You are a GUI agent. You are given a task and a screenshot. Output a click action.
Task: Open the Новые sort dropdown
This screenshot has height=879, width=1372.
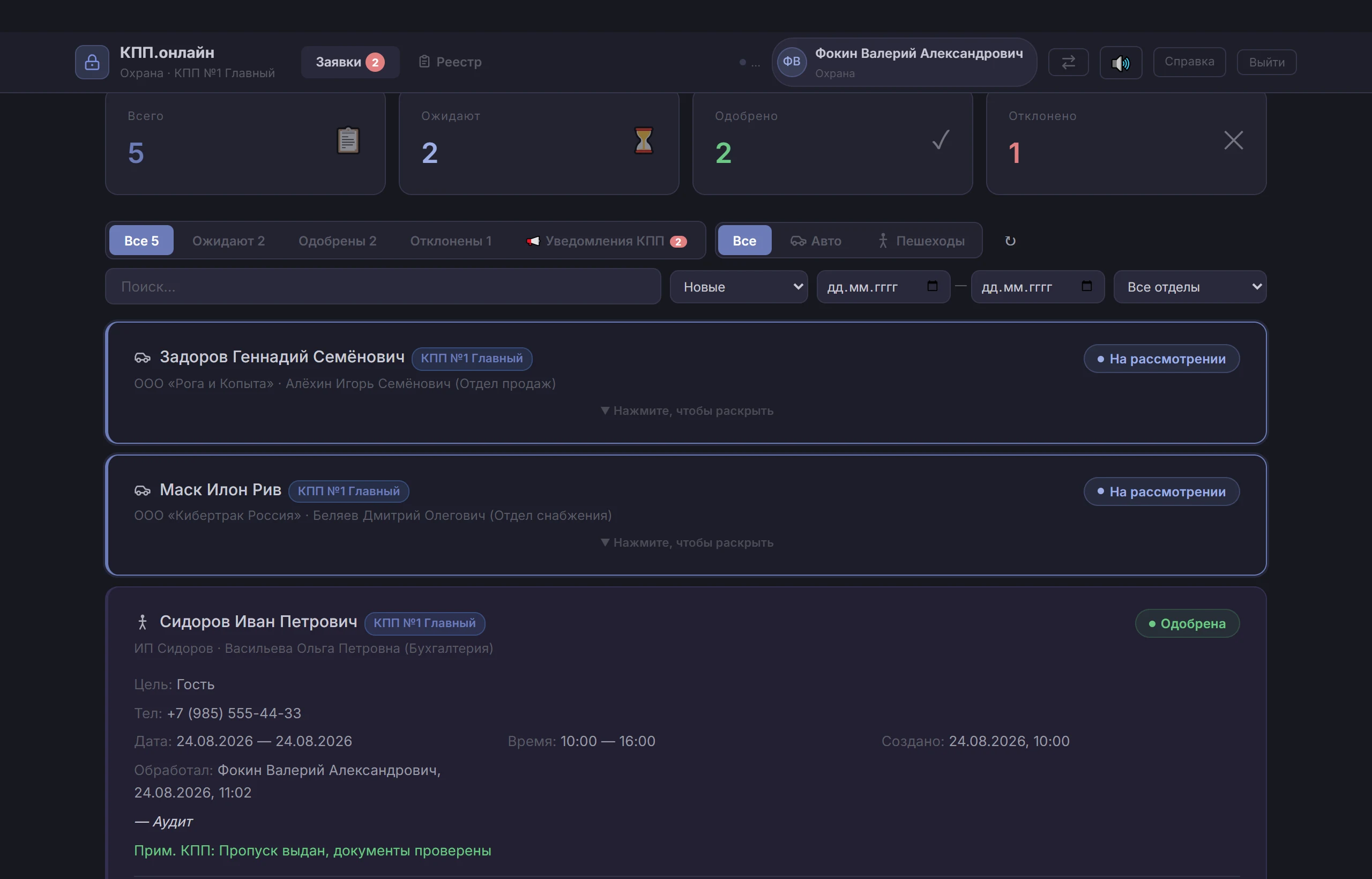pos(739,287)
